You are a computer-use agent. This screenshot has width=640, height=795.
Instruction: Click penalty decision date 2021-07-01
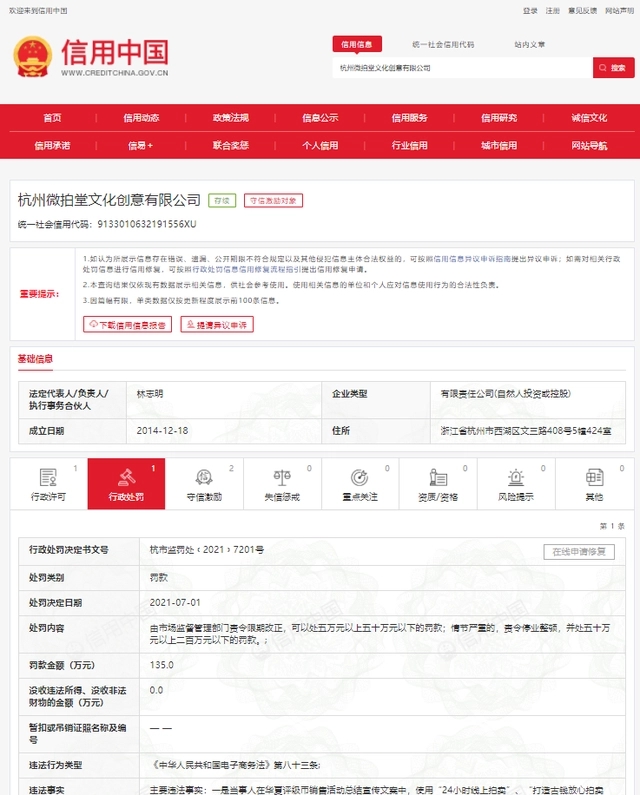[x=175, y=603]
